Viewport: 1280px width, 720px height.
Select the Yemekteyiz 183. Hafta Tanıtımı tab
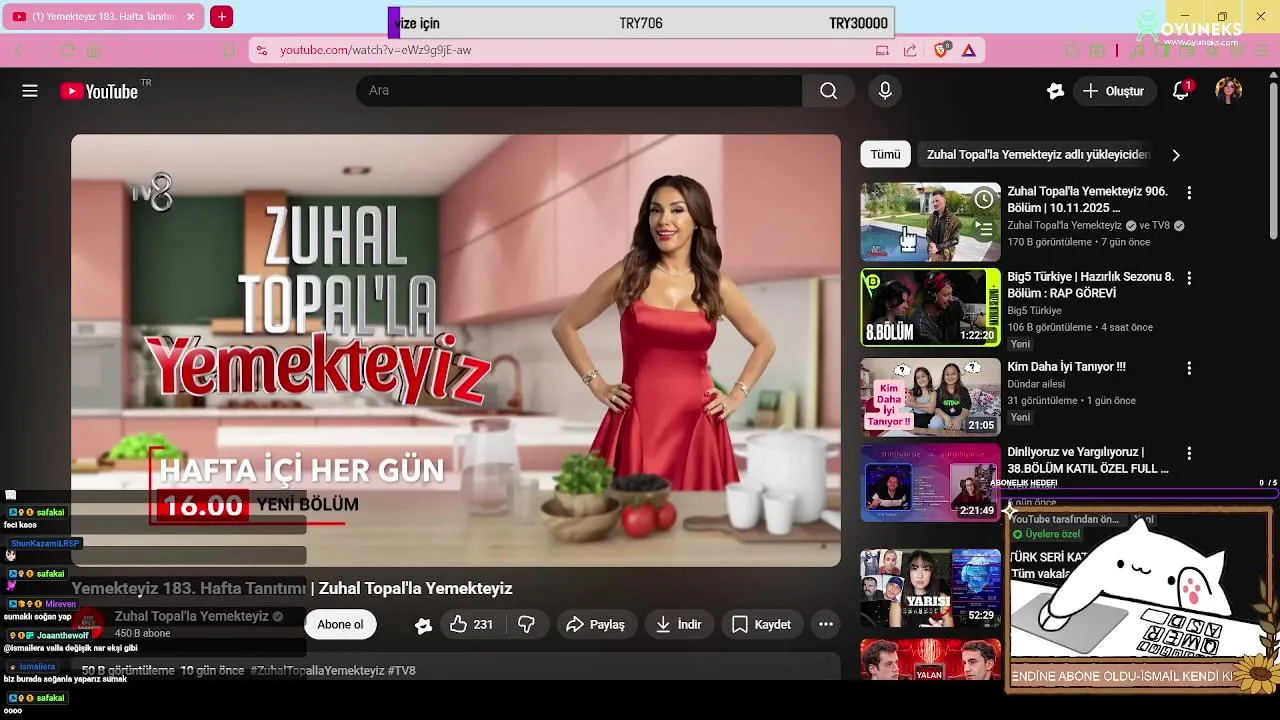click(x=102, y=16)
